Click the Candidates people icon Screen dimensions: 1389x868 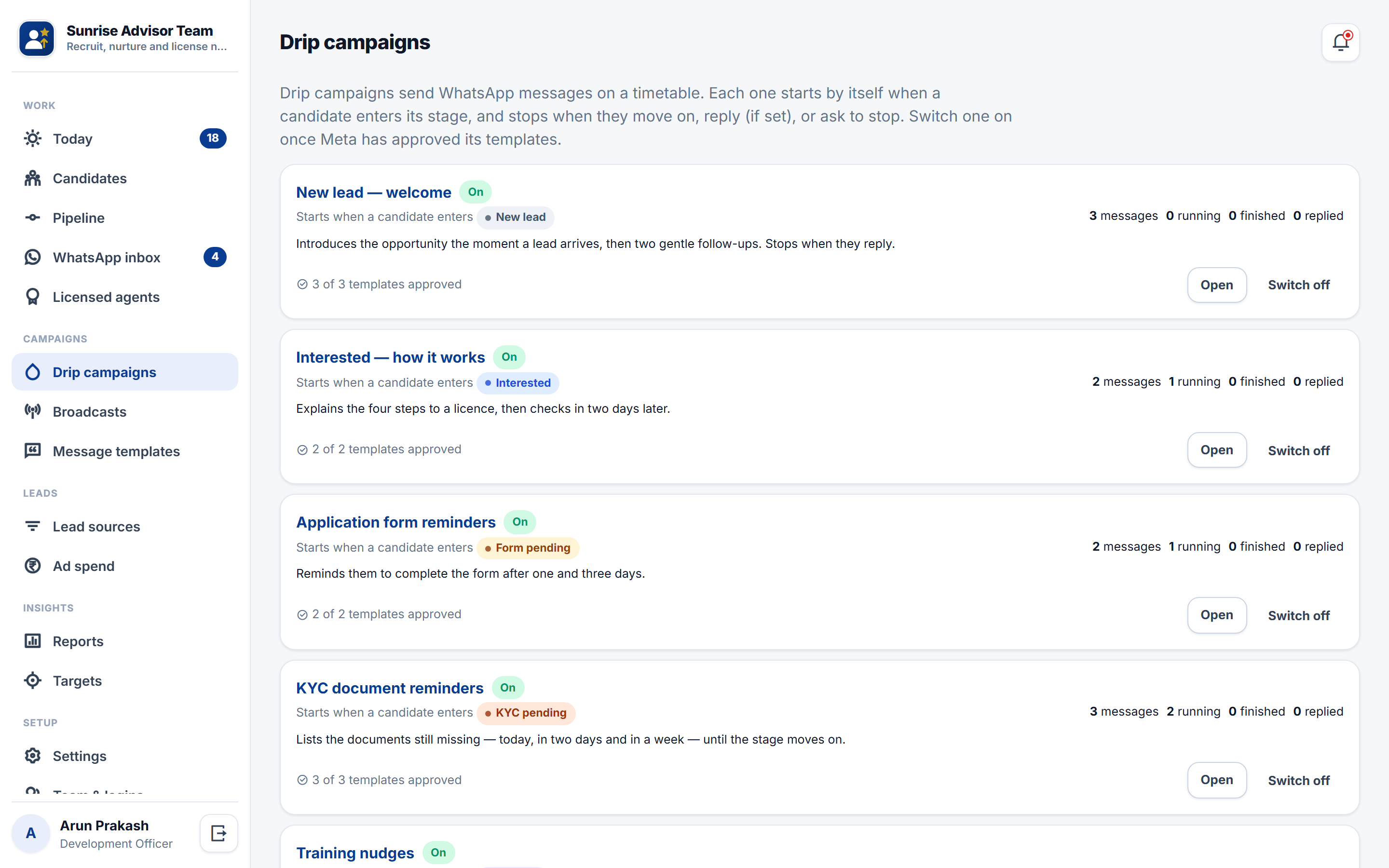click(x=33, y=178)
